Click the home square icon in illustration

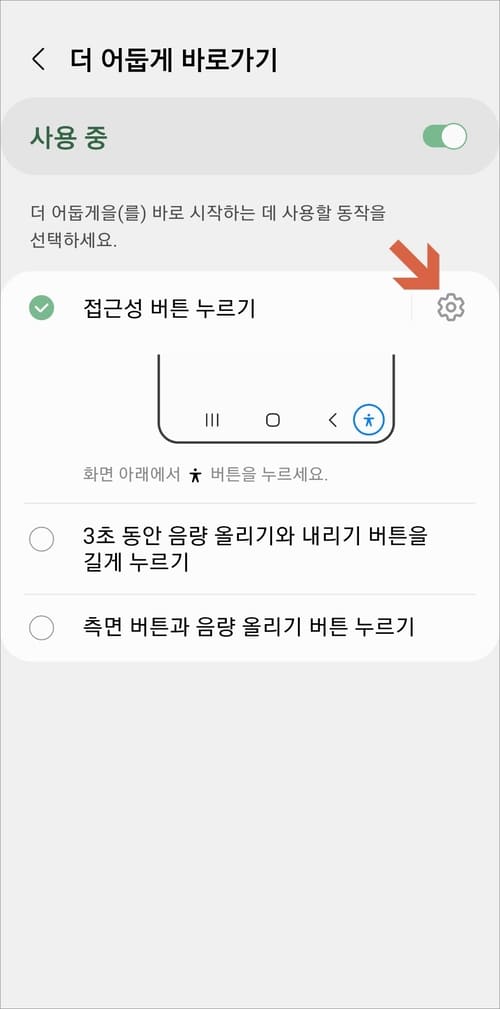pyautogui.click(x=273, y=420)
